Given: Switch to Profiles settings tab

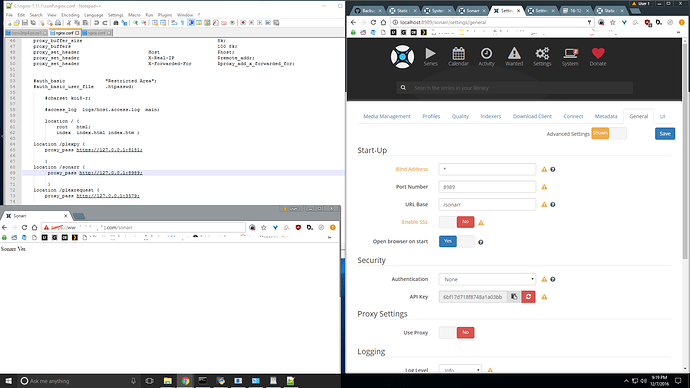Looking at the screenshot, I should pyautogui.click(x=431, y=117).
